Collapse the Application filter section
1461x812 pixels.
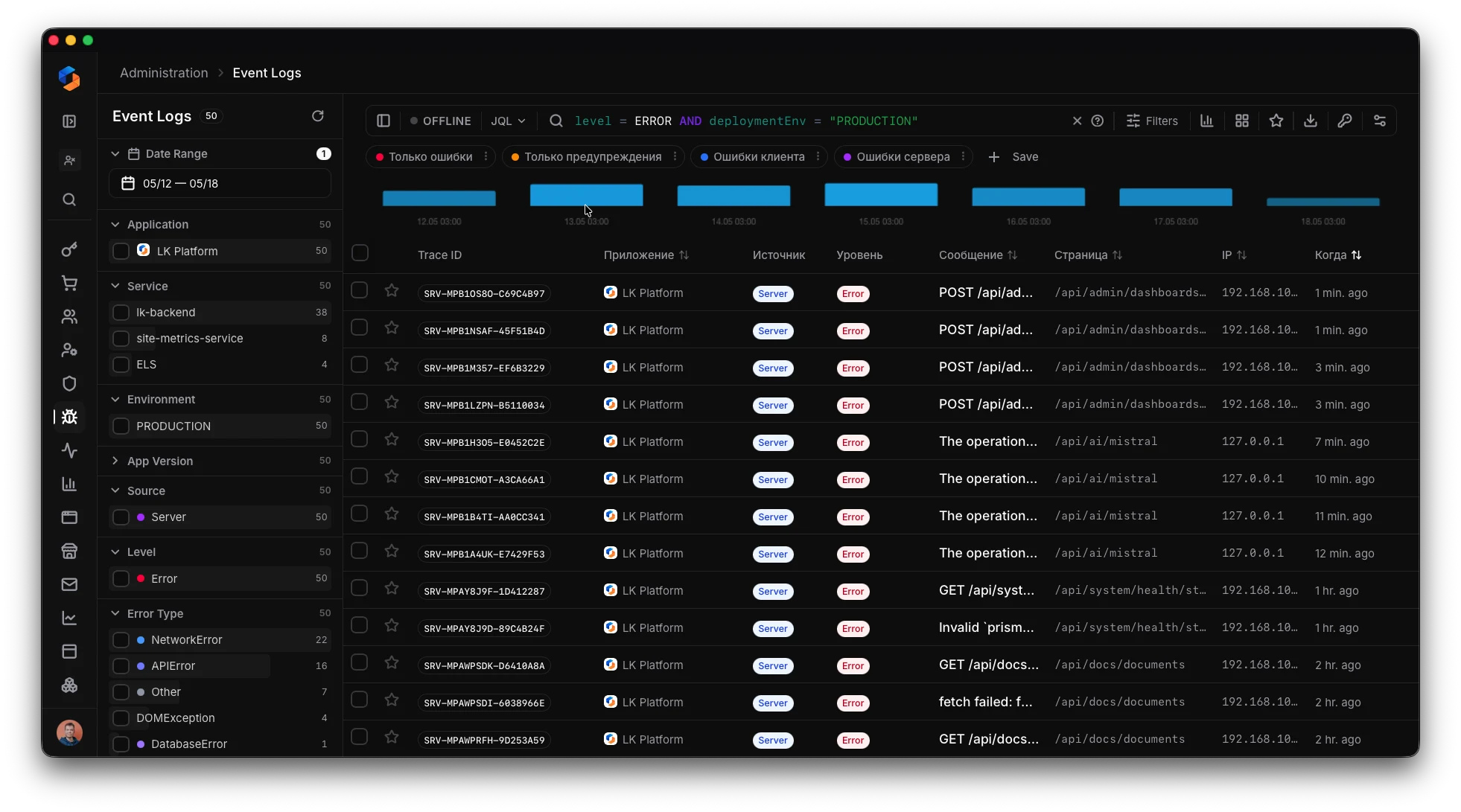(115, 225)
